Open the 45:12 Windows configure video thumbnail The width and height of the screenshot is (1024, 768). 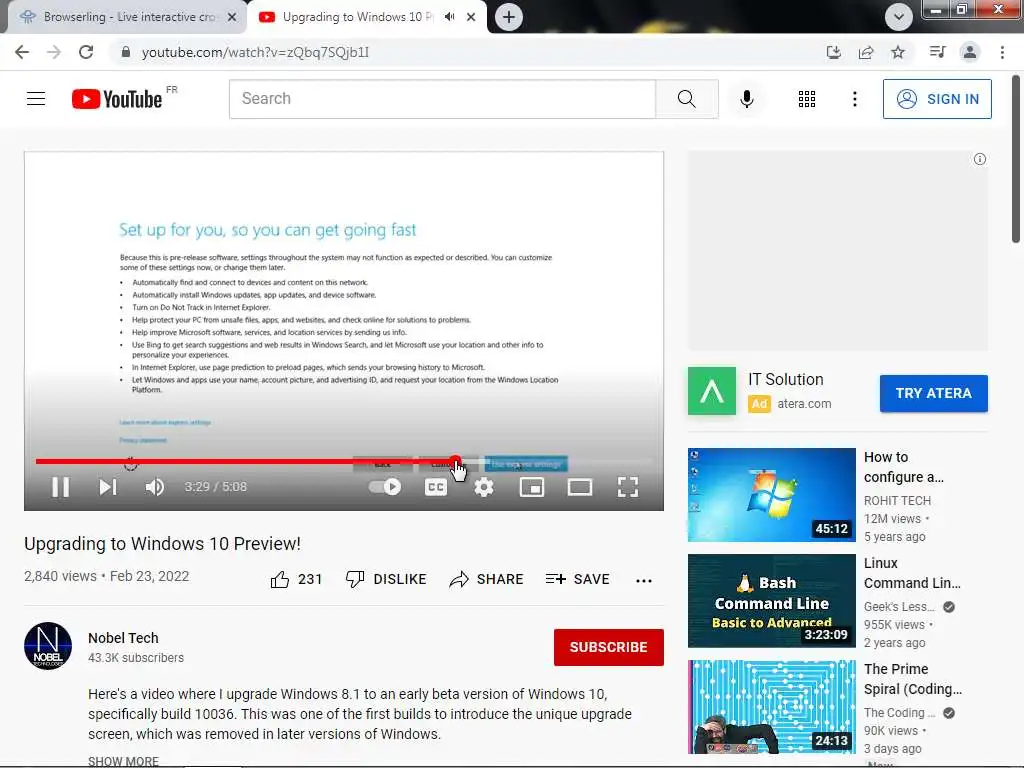pyautogui.click(x=771, y=494)
